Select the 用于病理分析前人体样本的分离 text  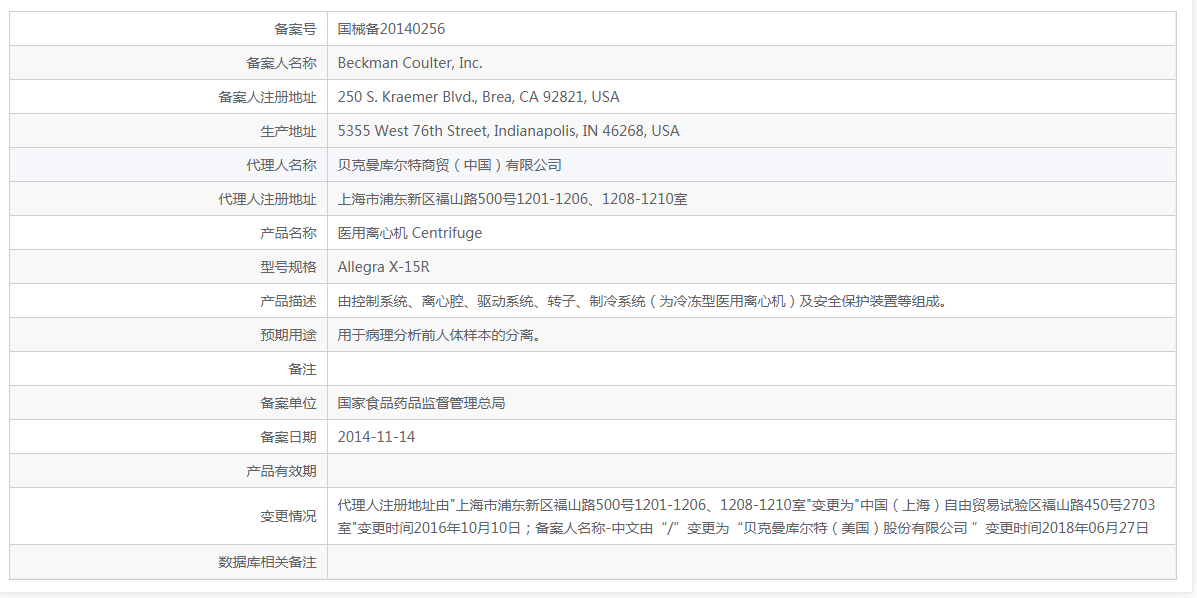point(442,335)
